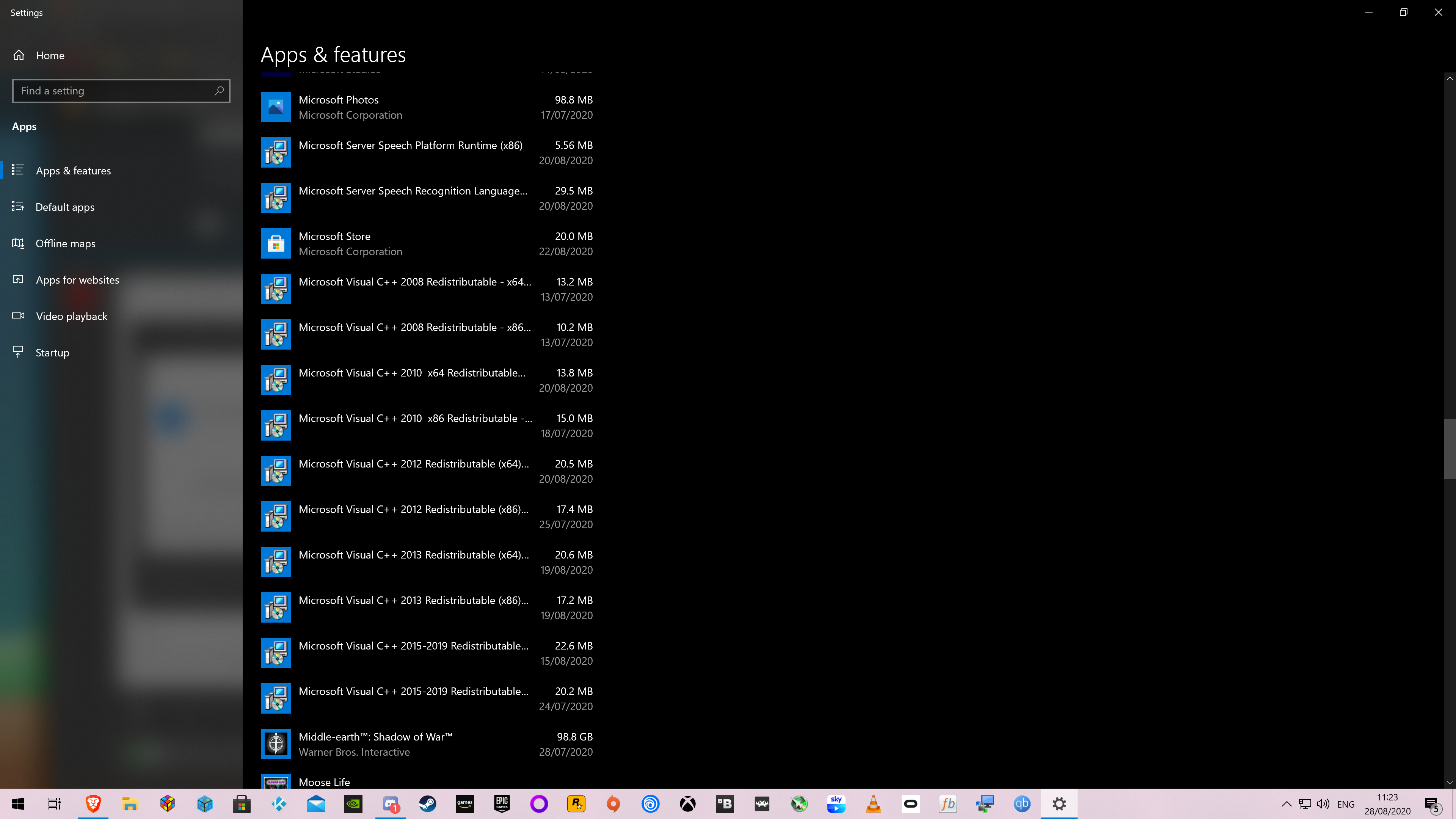The height and width of the screenshot is (819, 1456).
Task: Open Origin from taskbar
Action: point(613,804)
